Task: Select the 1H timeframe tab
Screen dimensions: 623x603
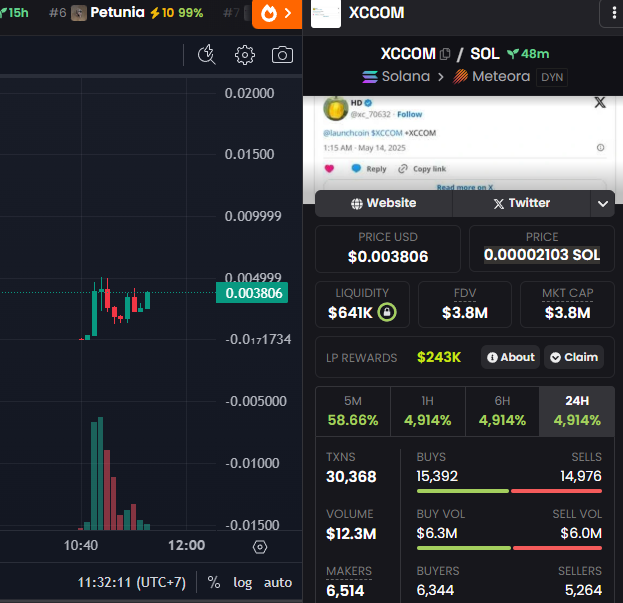Action: click(428, 411)
